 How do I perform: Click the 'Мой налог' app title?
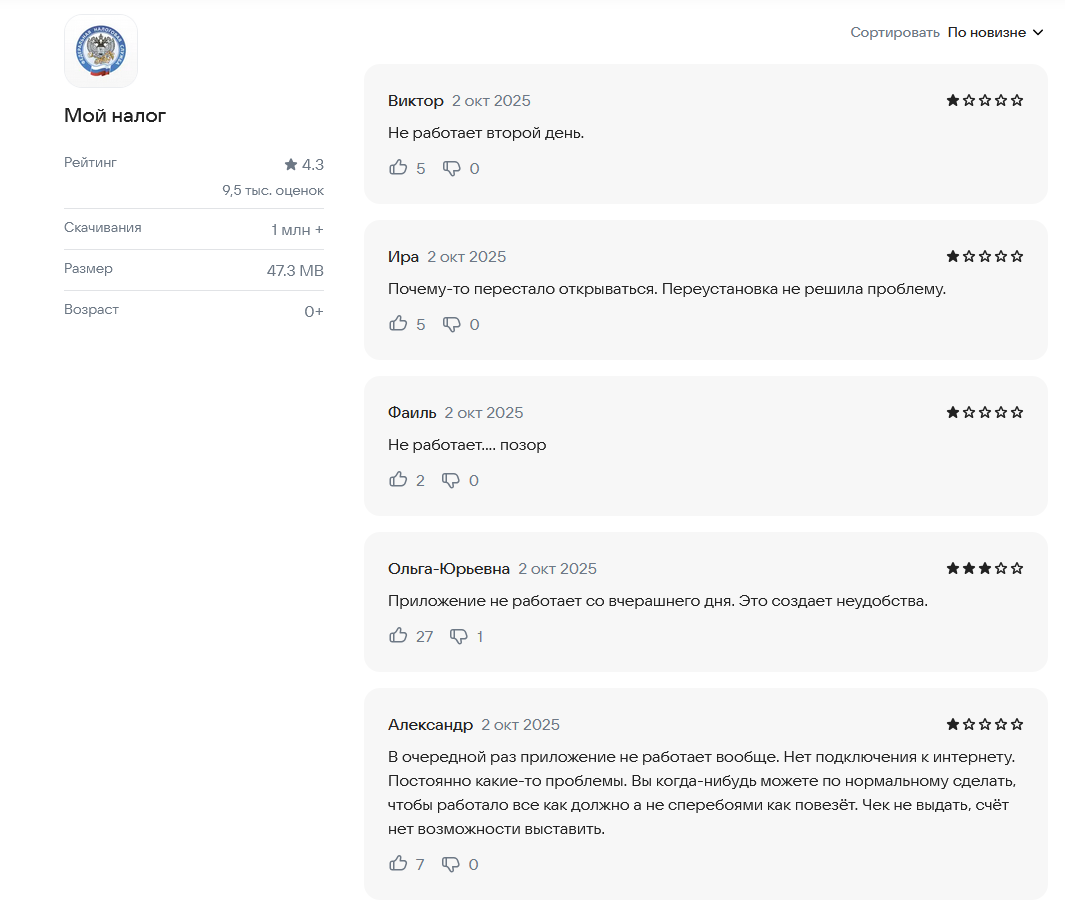(115, 116)
